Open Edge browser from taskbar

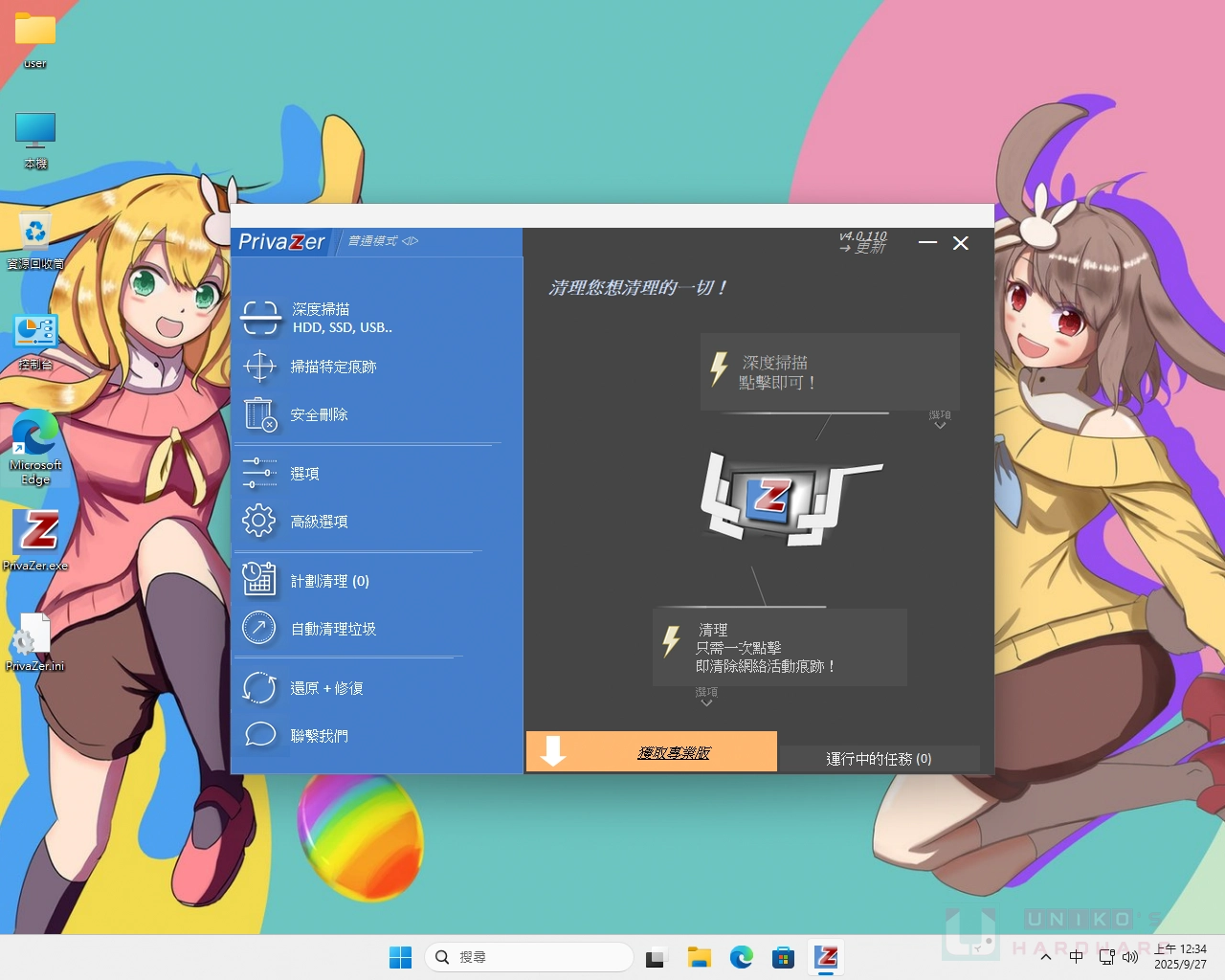point(741,957)
